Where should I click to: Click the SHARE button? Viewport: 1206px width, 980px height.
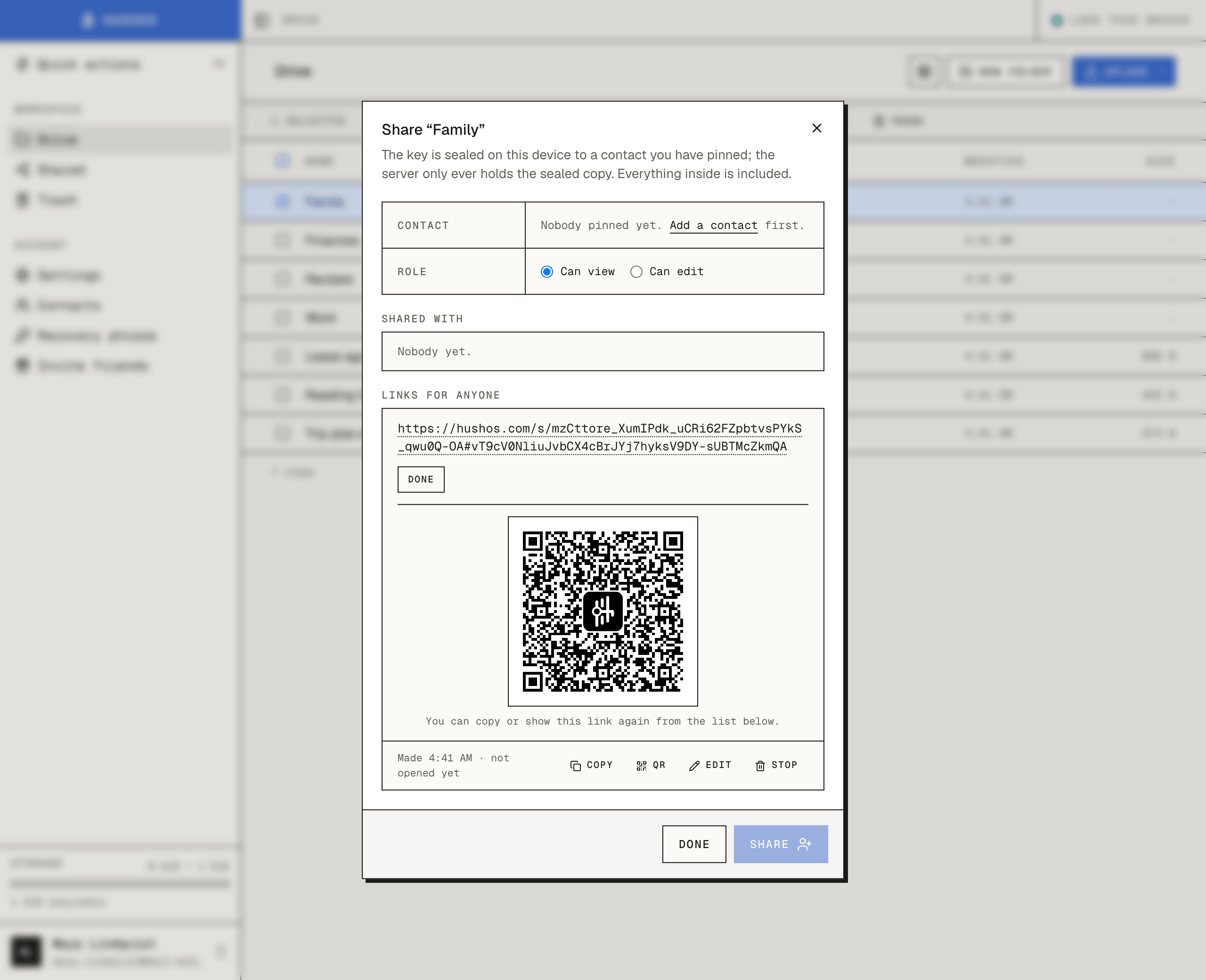(x=781, y=844)
